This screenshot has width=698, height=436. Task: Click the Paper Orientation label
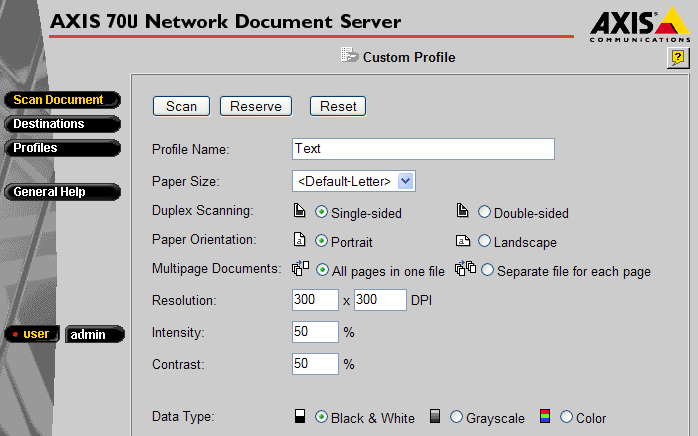(204, 240)
